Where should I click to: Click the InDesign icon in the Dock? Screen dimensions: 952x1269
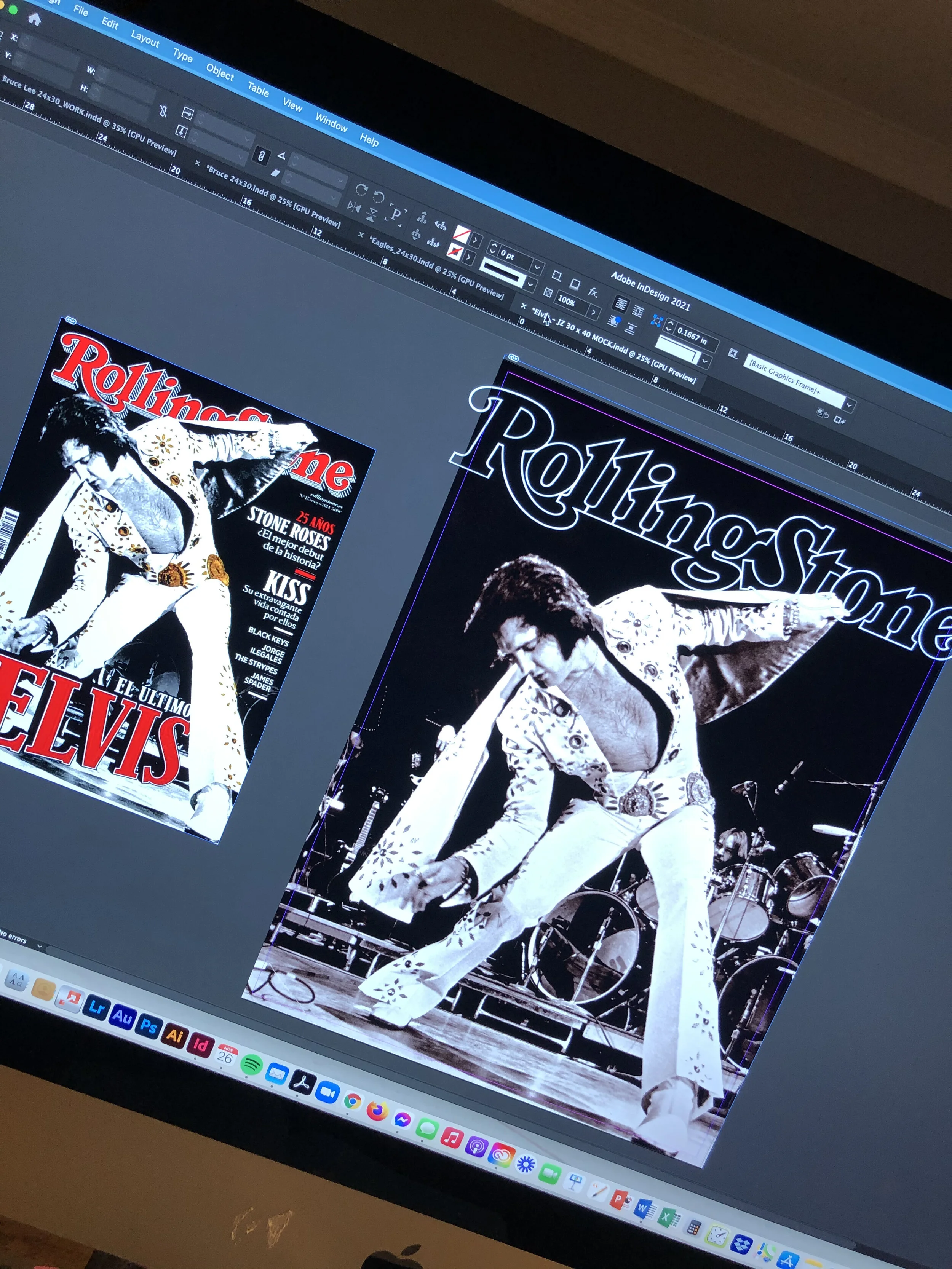[x=201, y=1045]
